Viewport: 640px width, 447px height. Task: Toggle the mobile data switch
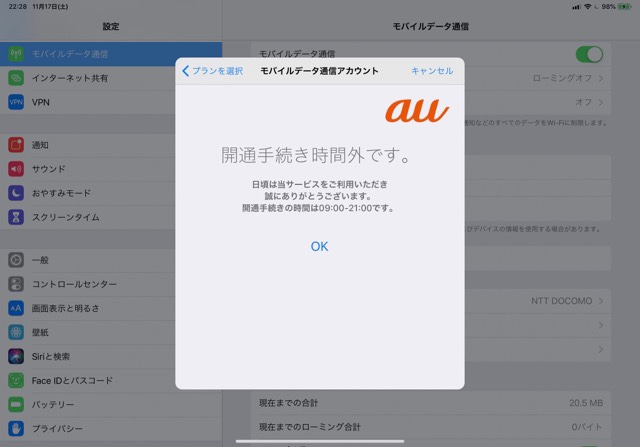point(589,54)
